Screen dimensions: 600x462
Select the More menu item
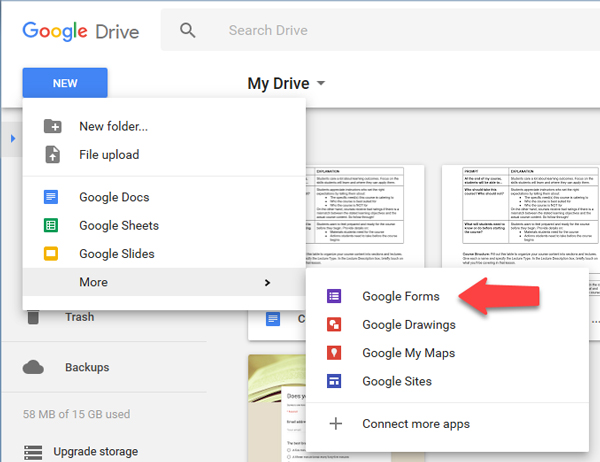[164, 282]
